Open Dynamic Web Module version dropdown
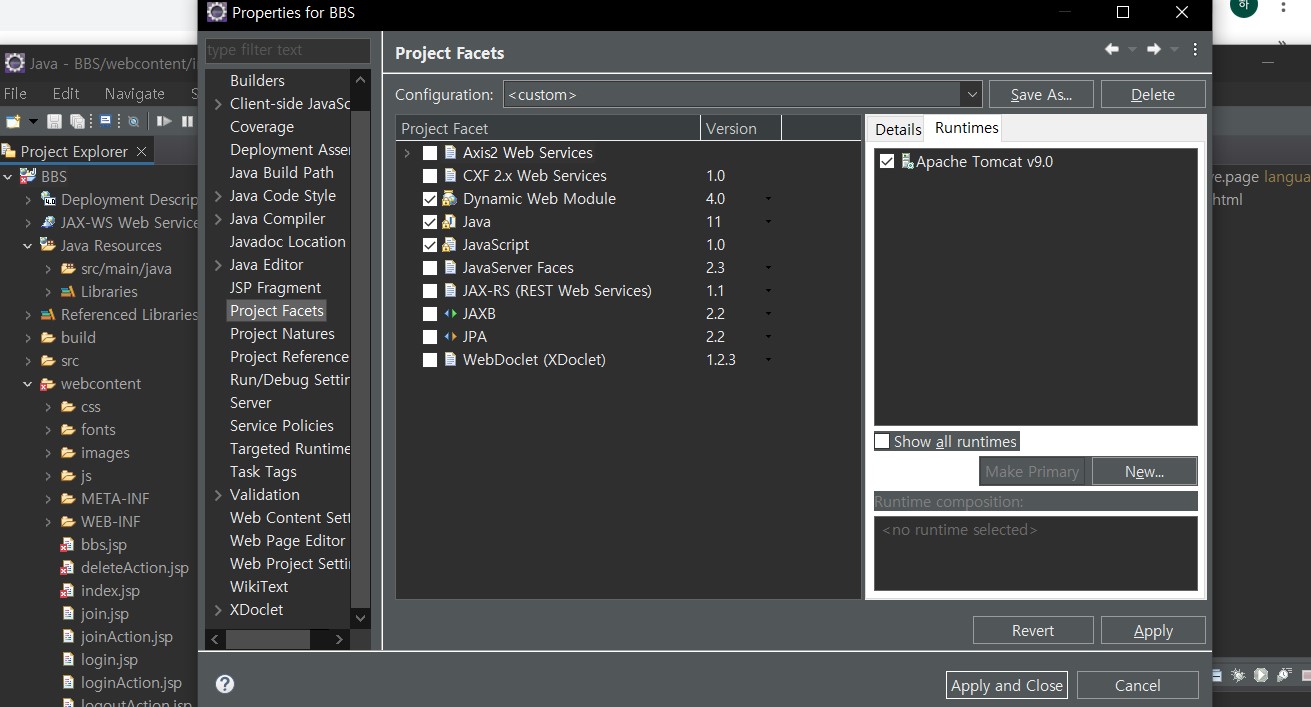The width and height of the screenshot is (1311, 707). coord(768,199)
